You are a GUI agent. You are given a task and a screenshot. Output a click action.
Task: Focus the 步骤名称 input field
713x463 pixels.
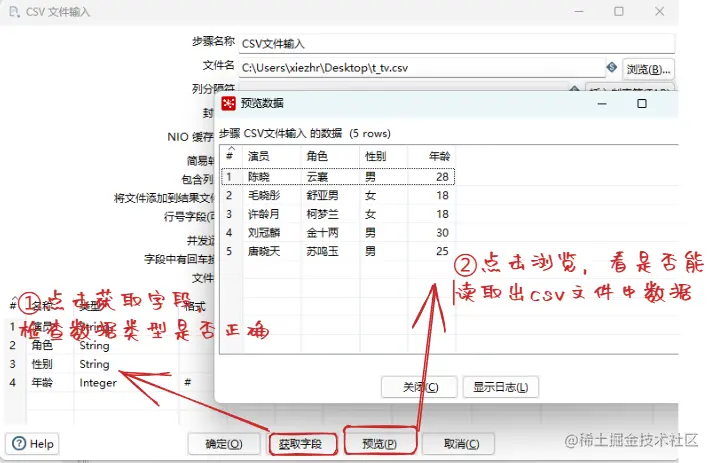(456, 44)
